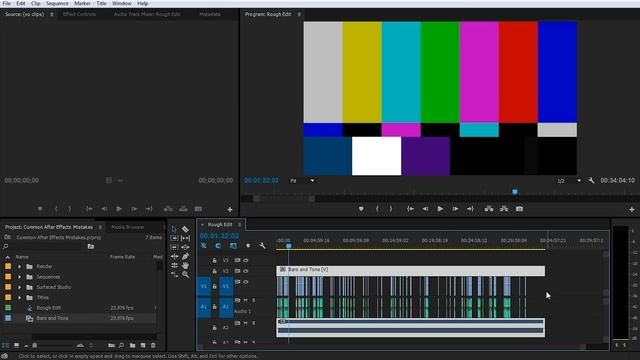
Task: Open the File menu
Action: pyautogui.click(x=7, y=3)
